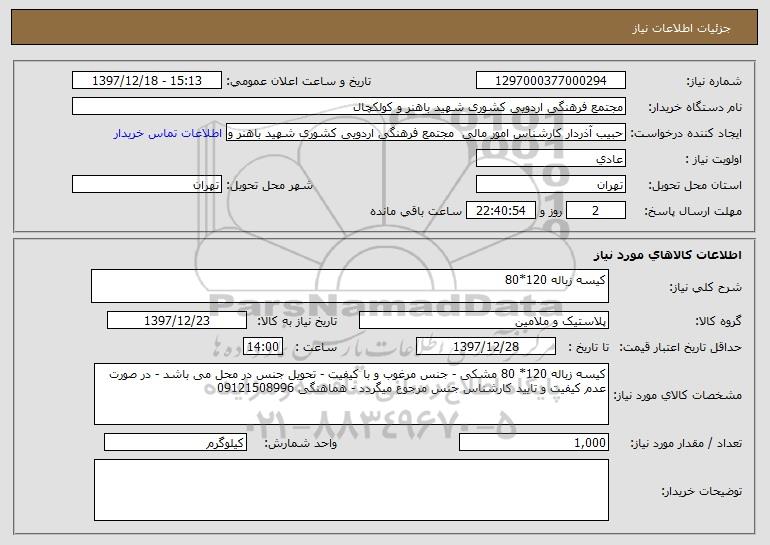Click the اطلاعات کالاهای مورد نیاز section heading
Viewport: 770px width, 545px height.
coord(667,255)
